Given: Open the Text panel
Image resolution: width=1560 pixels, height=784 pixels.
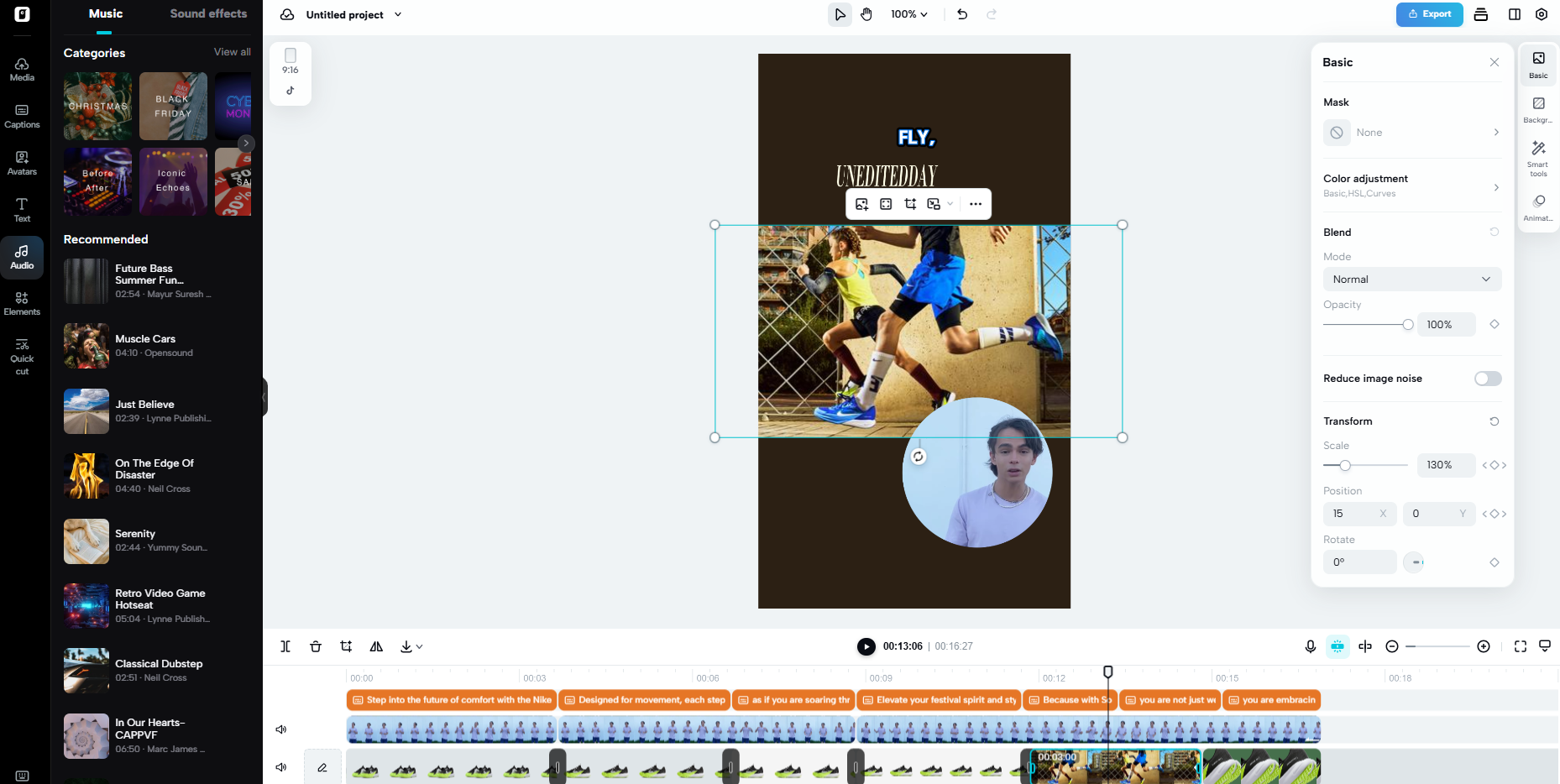Looking at the screenshot, I should [x=22, y=211].
